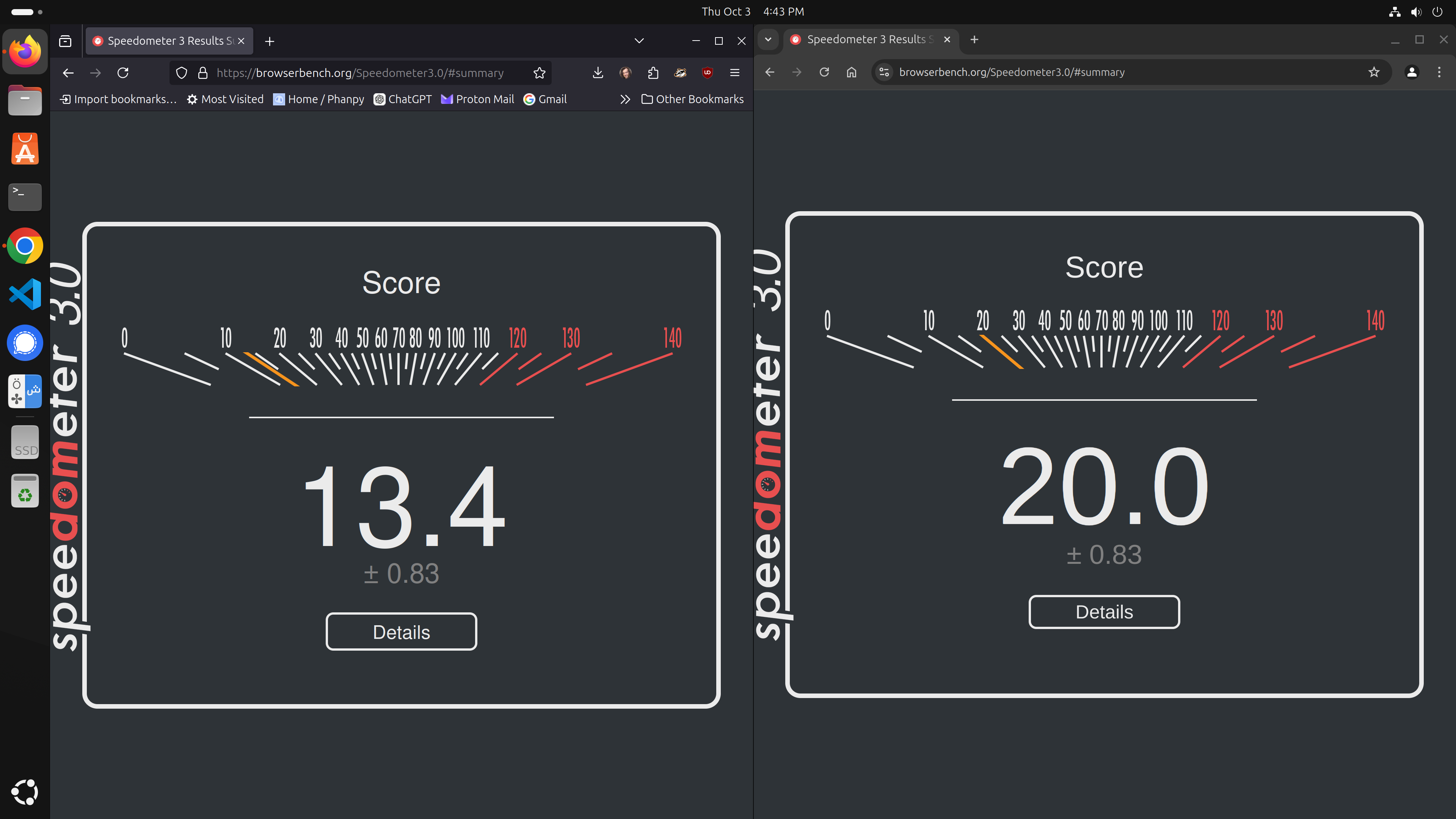Open the Trash in dock

25,490
